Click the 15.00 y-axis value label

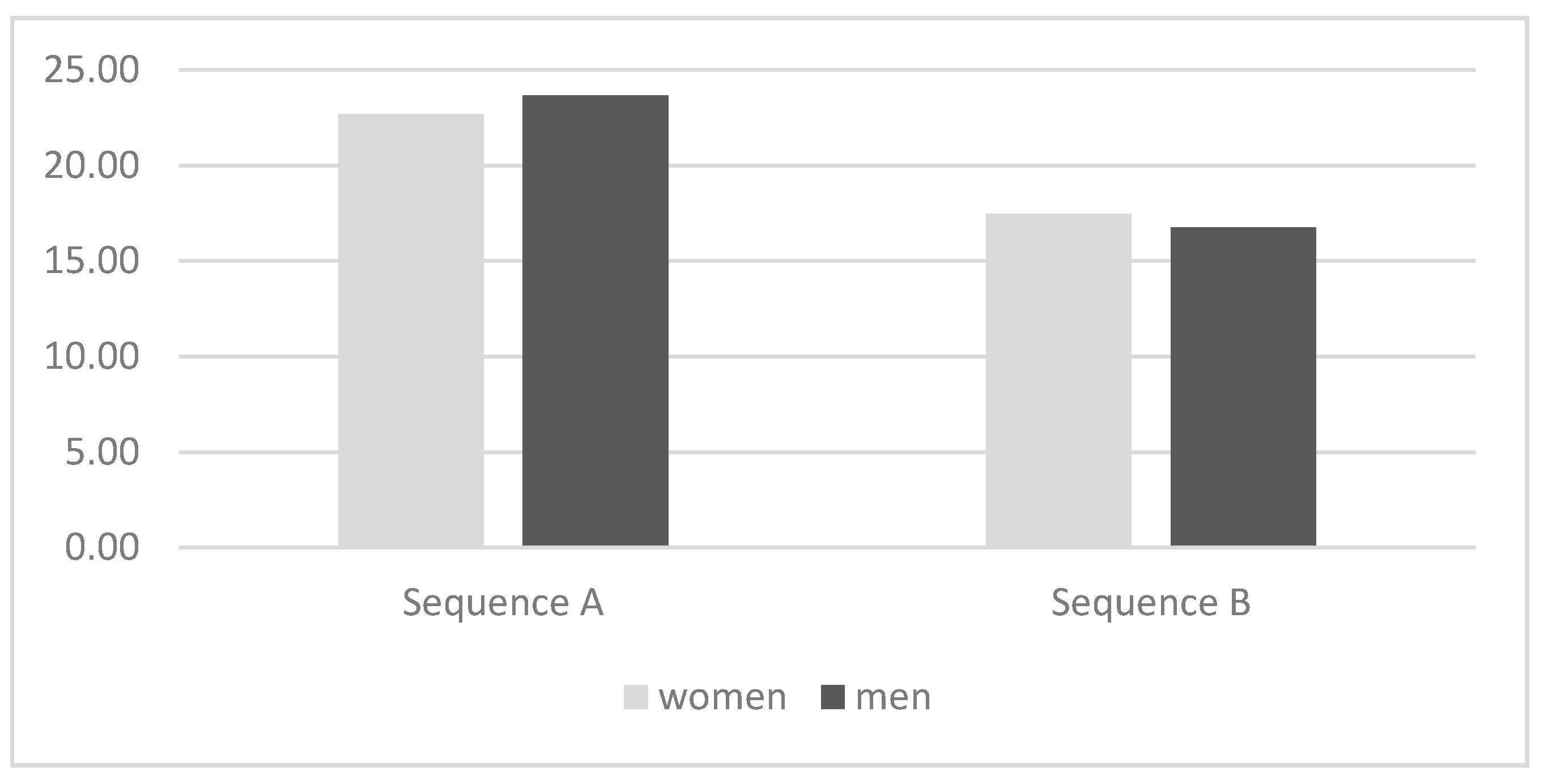click(91, 261)
